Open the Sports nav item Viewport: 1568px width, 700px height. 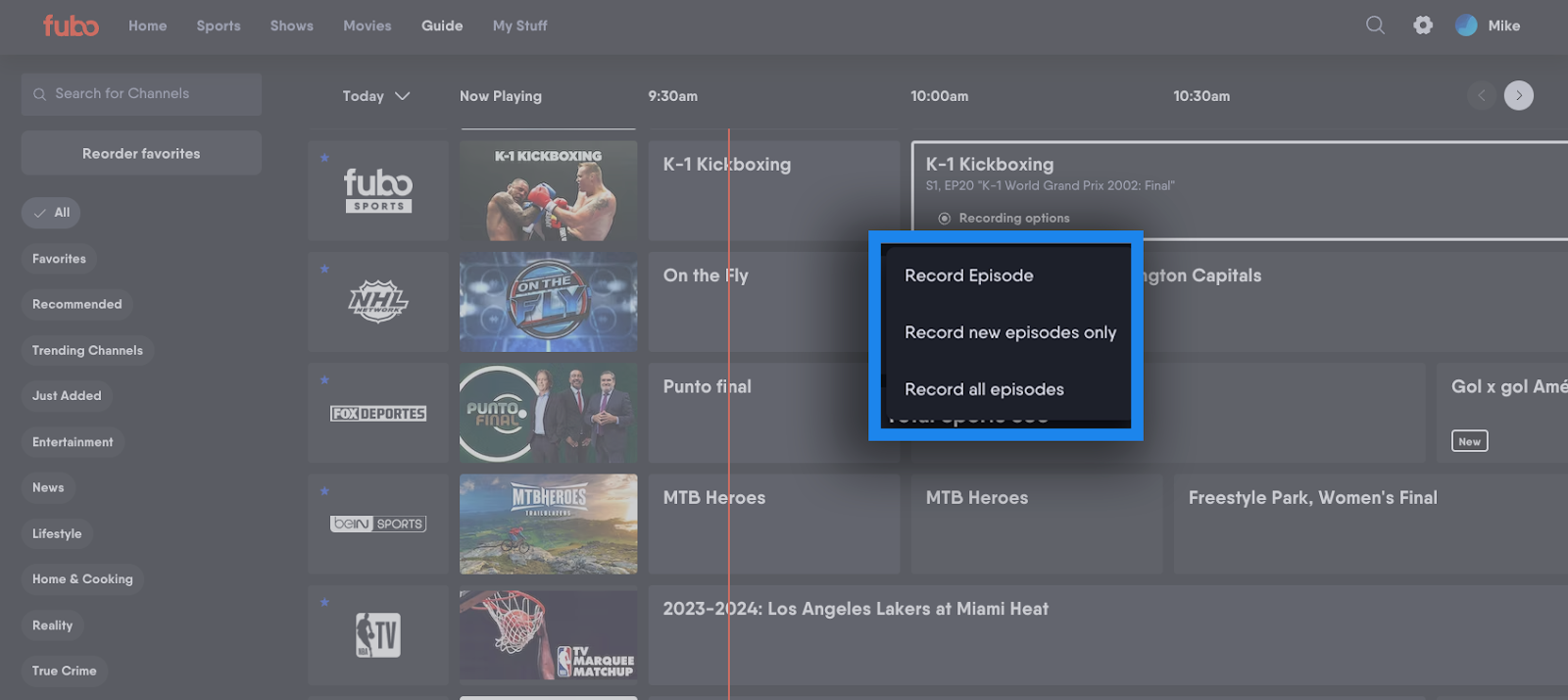219,25
